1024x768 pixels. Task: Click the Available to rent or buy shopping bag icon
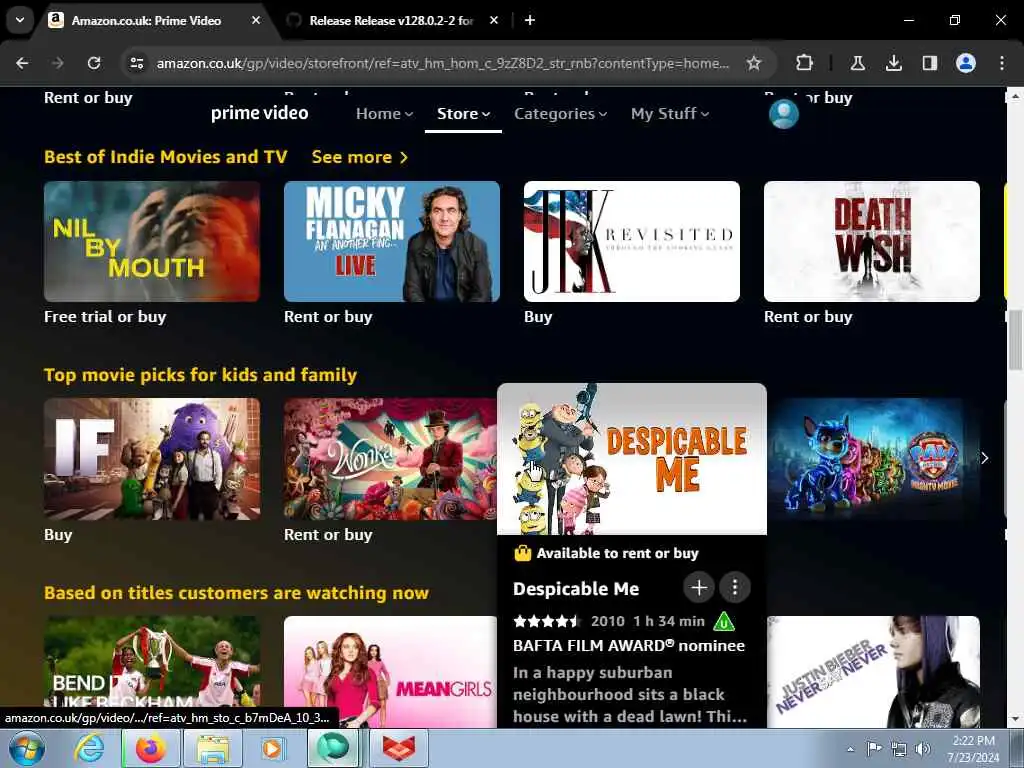522,553
